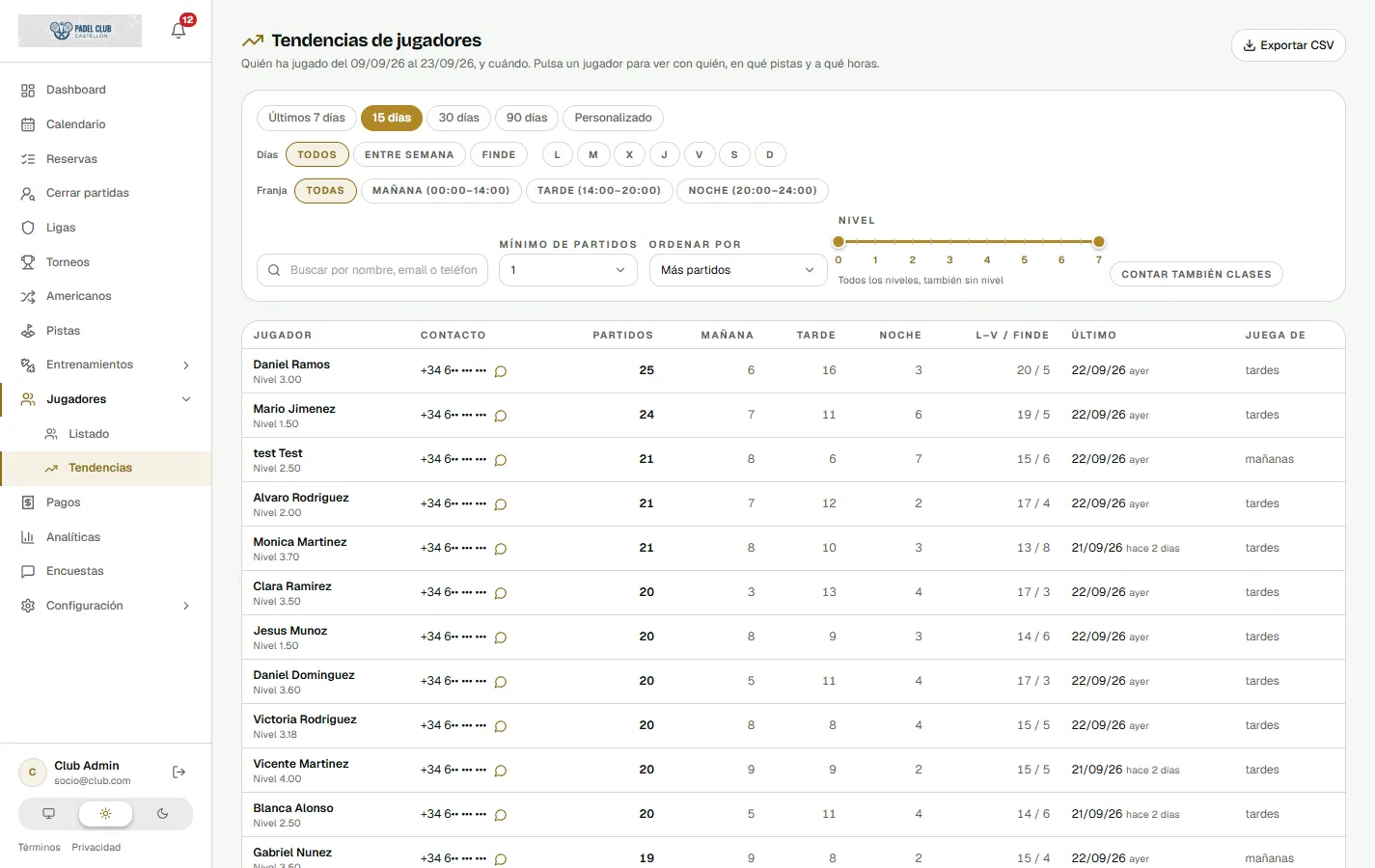Click the logout icon next to Club Admin
This screenshot has width=1375, height=868.
click(179, 773)
